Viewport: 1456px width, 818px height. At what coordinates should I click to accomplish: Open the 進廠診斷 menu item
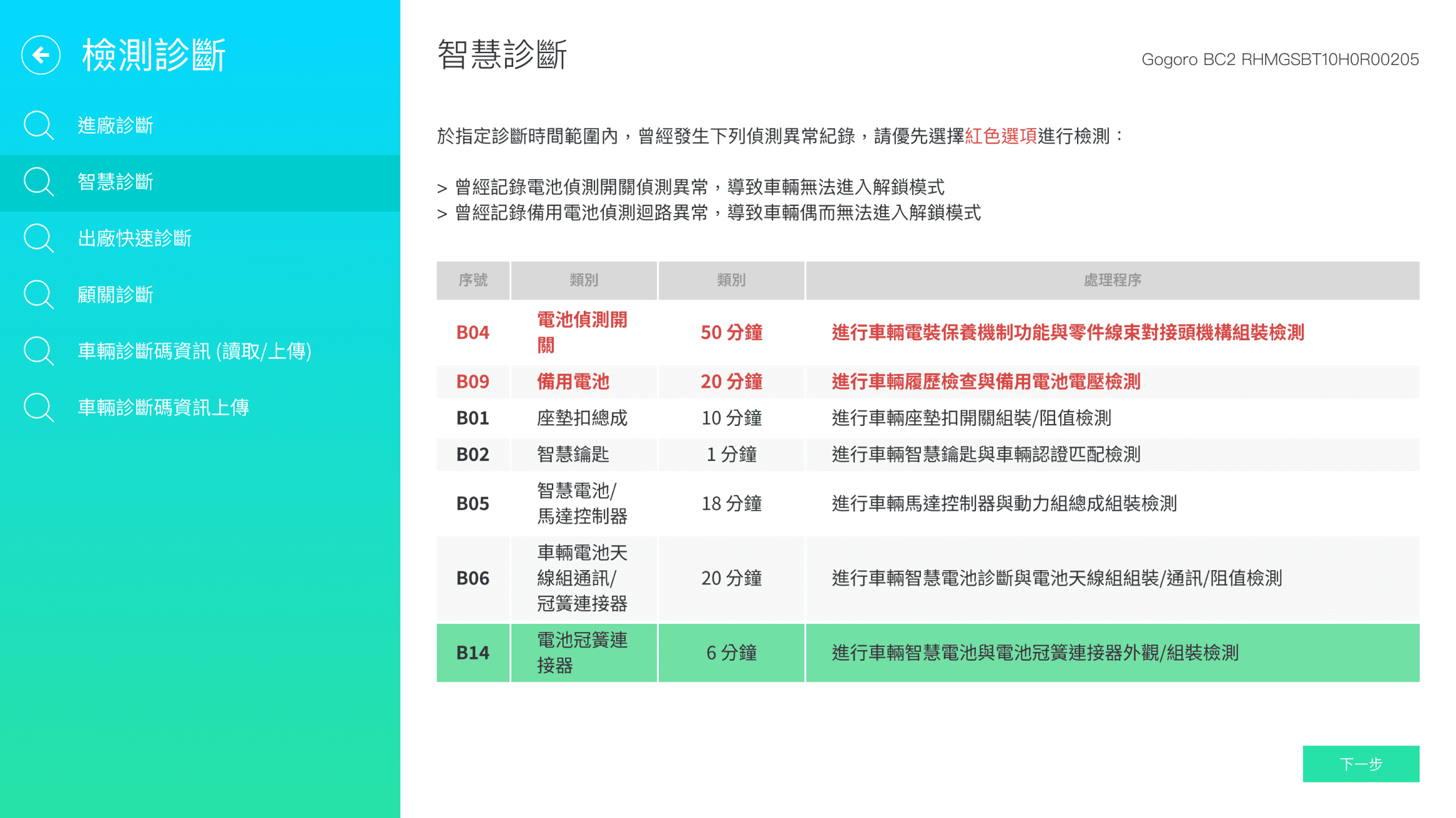(116, 126)
